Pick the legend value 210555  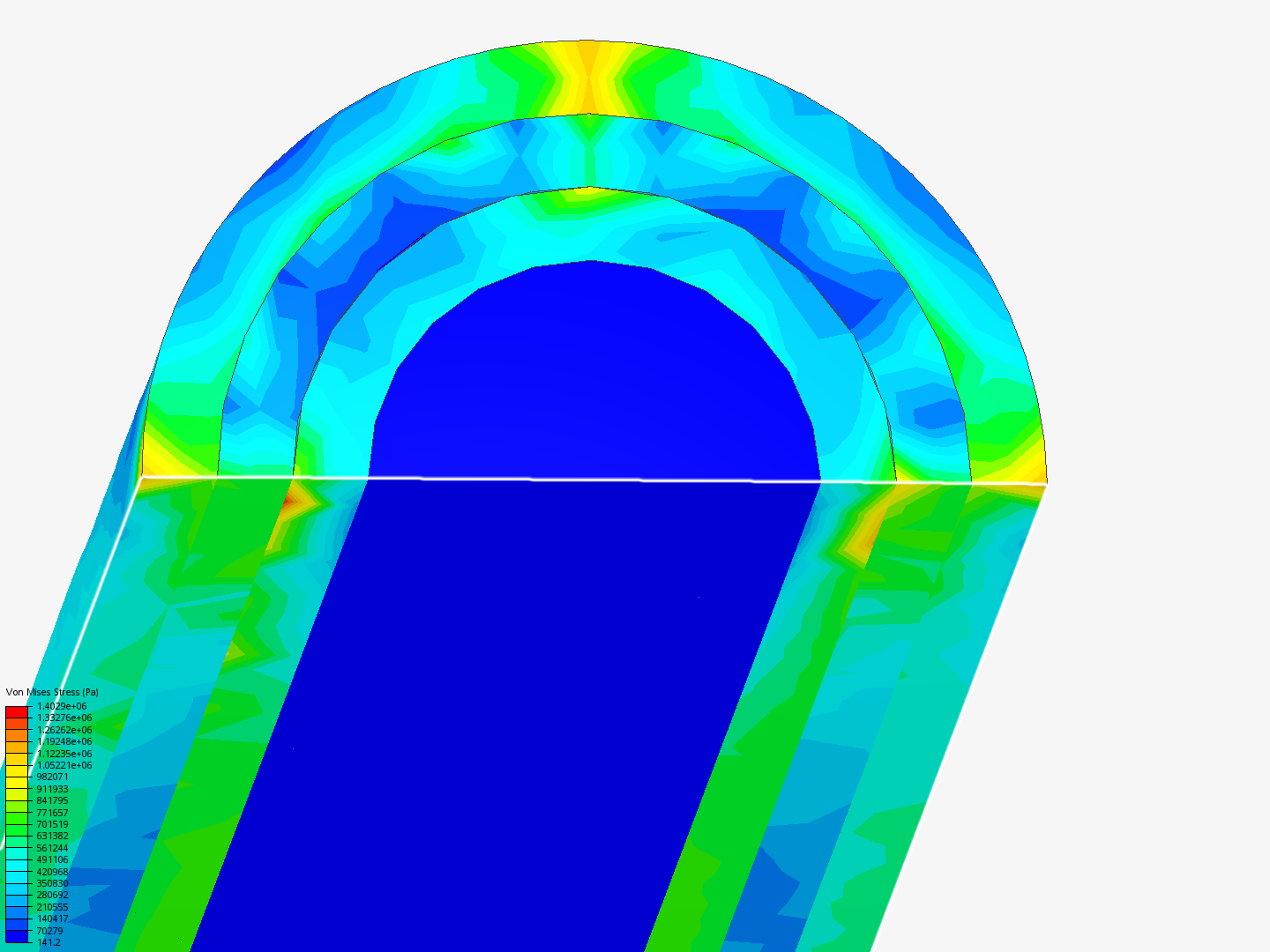click(52, 907)
